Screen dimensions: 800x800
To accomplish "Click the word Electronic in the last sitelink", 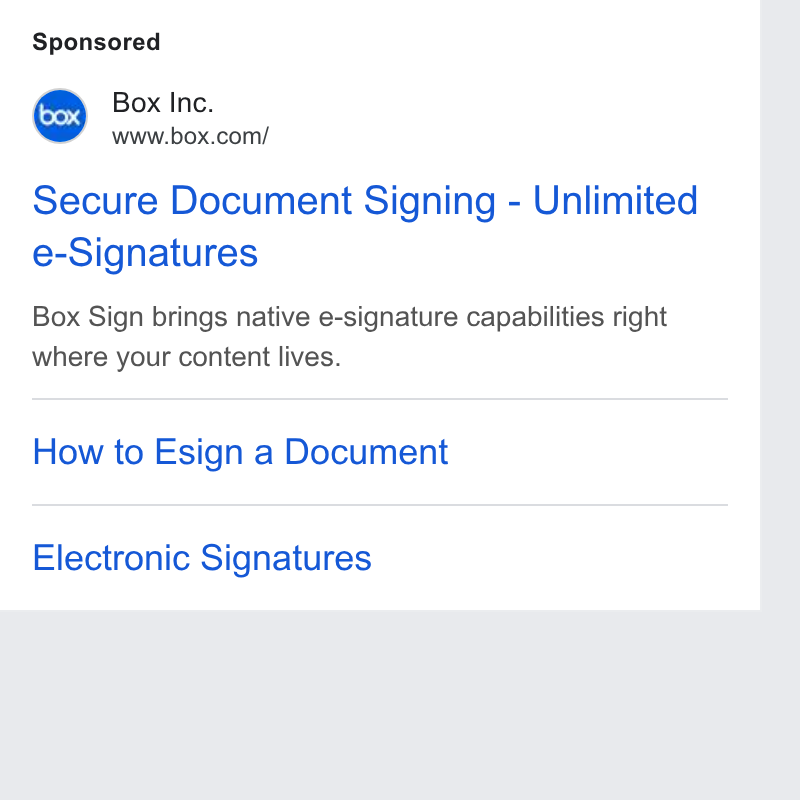I will tap(111, 558).
